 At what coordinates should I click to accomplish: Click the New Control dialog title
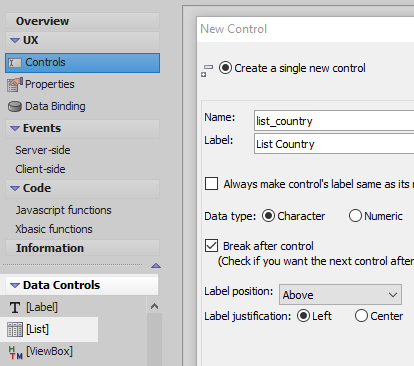(x=234, y=29)
